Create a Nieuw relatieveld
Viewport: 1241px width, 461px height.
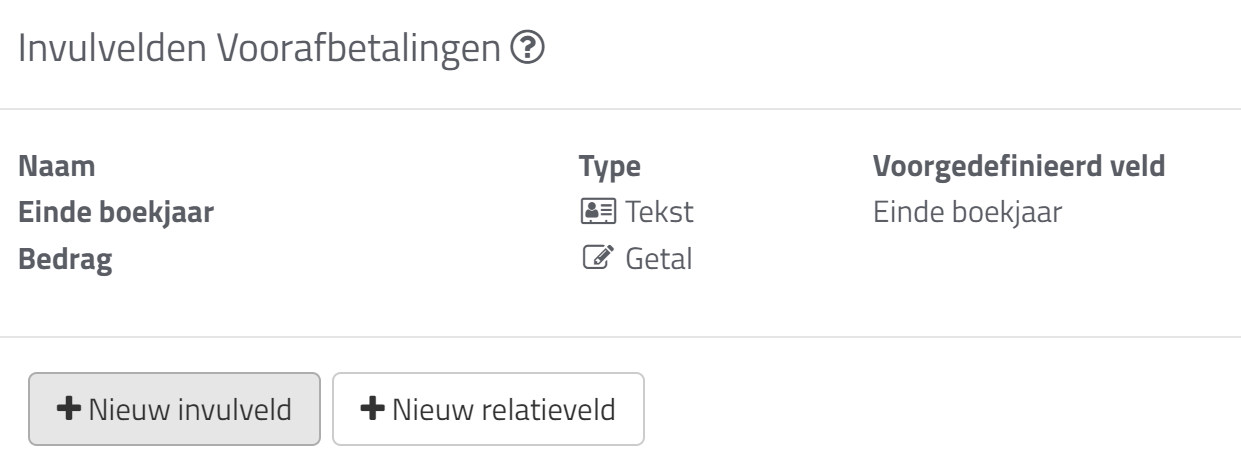[x=488, y=409]
